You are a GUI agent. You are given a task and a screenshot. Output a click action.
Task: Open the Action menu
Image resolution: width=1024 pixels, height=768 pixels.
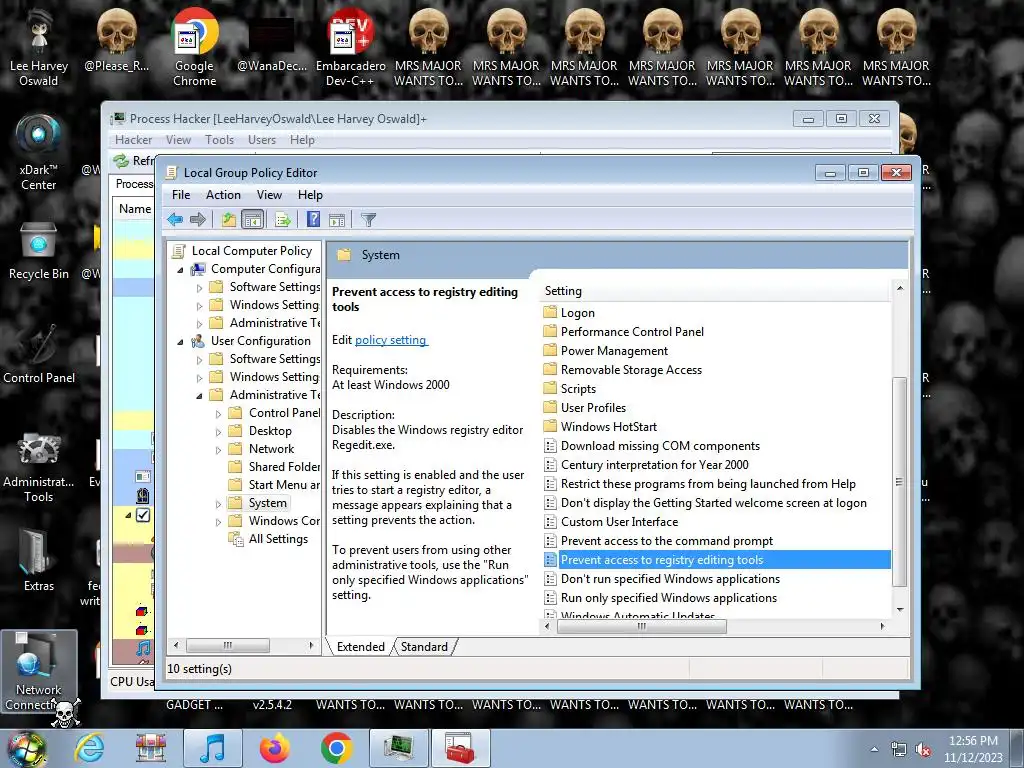click(x=223, y=195)
